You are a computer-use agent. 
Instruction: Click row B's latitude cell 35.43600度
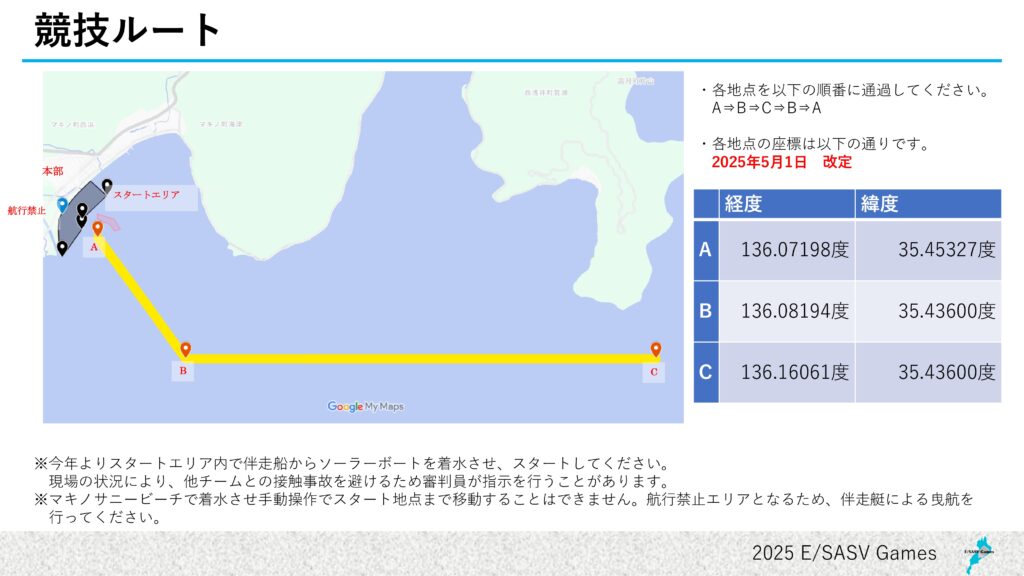pos(928,311)
